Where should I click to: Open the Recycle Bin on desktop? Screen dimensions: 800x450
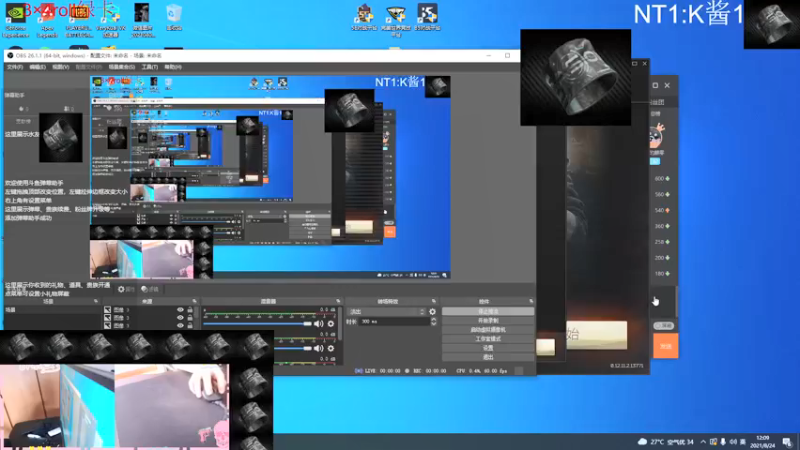pyautogui.click(x=174, y=18)
